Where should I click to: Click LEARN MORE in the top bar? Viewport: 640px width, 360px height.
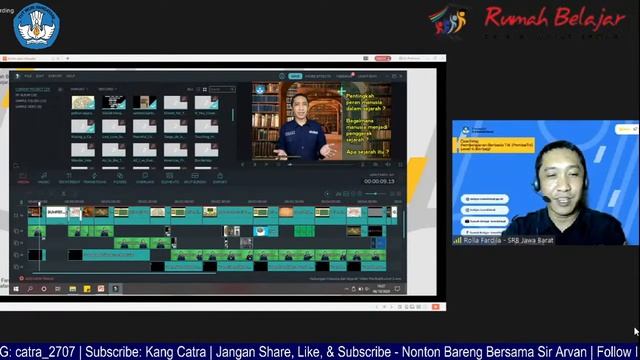coord(367,76)
